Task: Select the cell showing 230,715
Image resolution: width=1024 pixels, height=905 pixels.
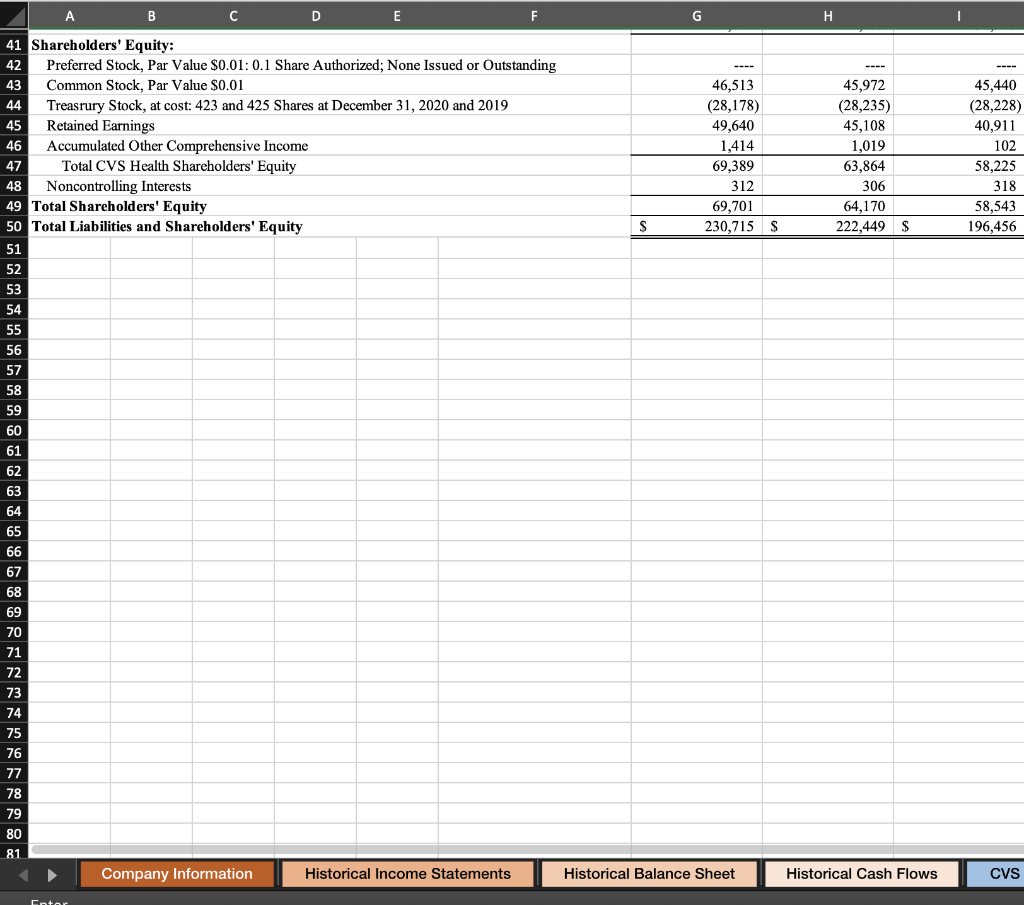Action: click(x=730, y=226)
